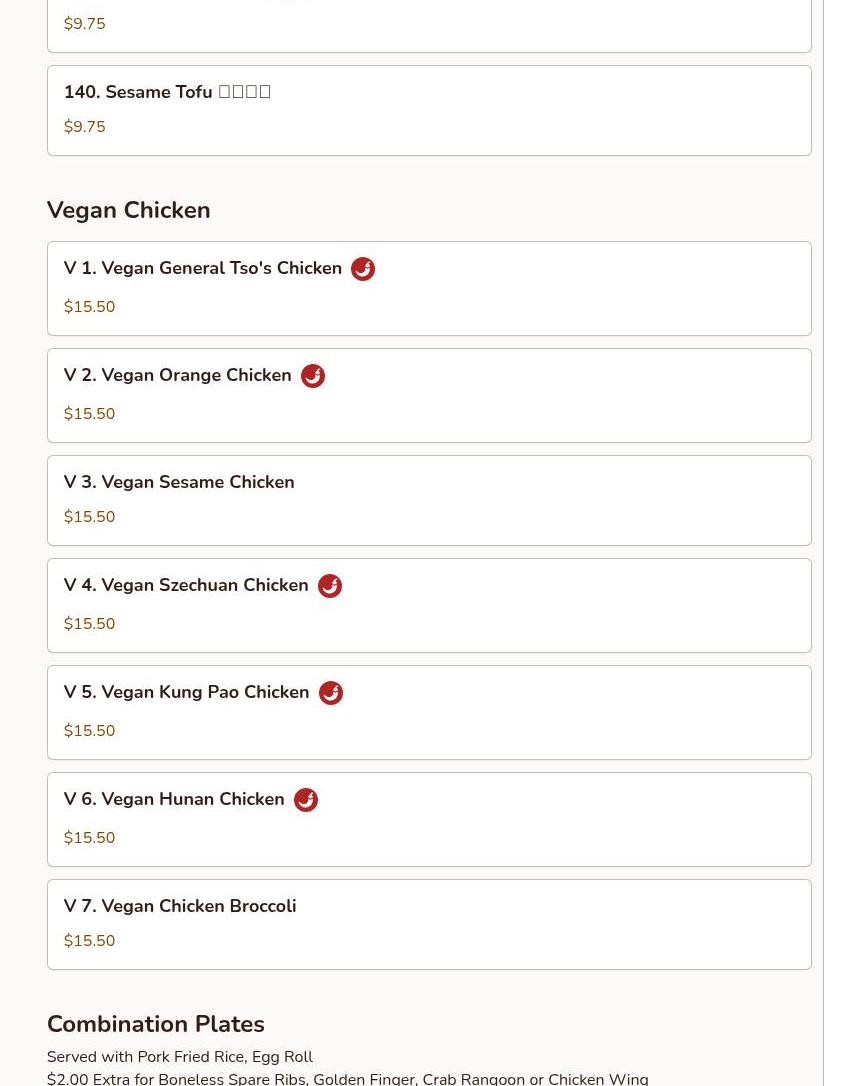Image resolution: width=844 pixels, height=1086 pixels.
Task: Click the Combination Plates section heading
Action: (156, 1024)
